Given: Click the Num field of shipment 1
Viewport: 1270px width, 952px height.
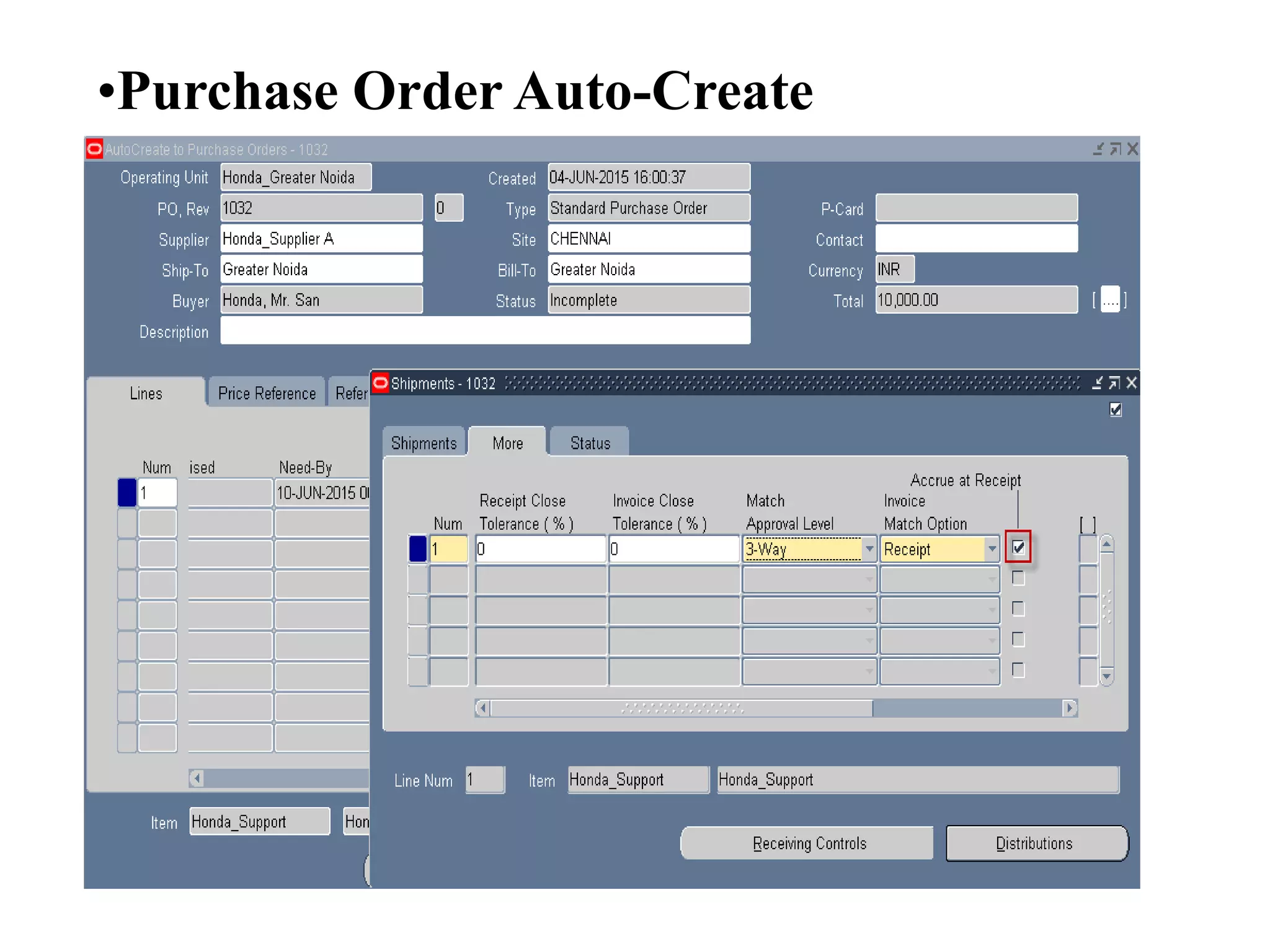Looking at the screenshot, I should point(449,549).
